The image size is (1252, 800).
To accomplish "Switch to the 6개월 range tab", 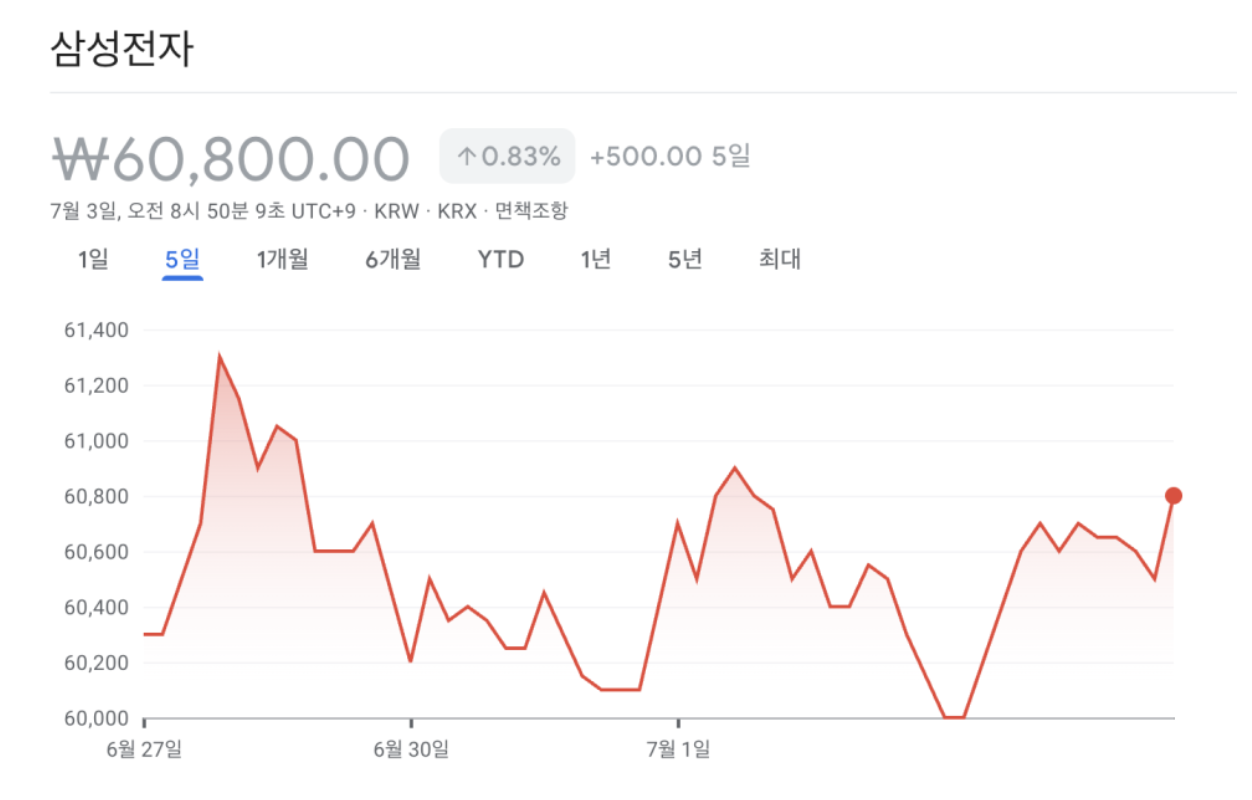I will [x=393, y=260].
